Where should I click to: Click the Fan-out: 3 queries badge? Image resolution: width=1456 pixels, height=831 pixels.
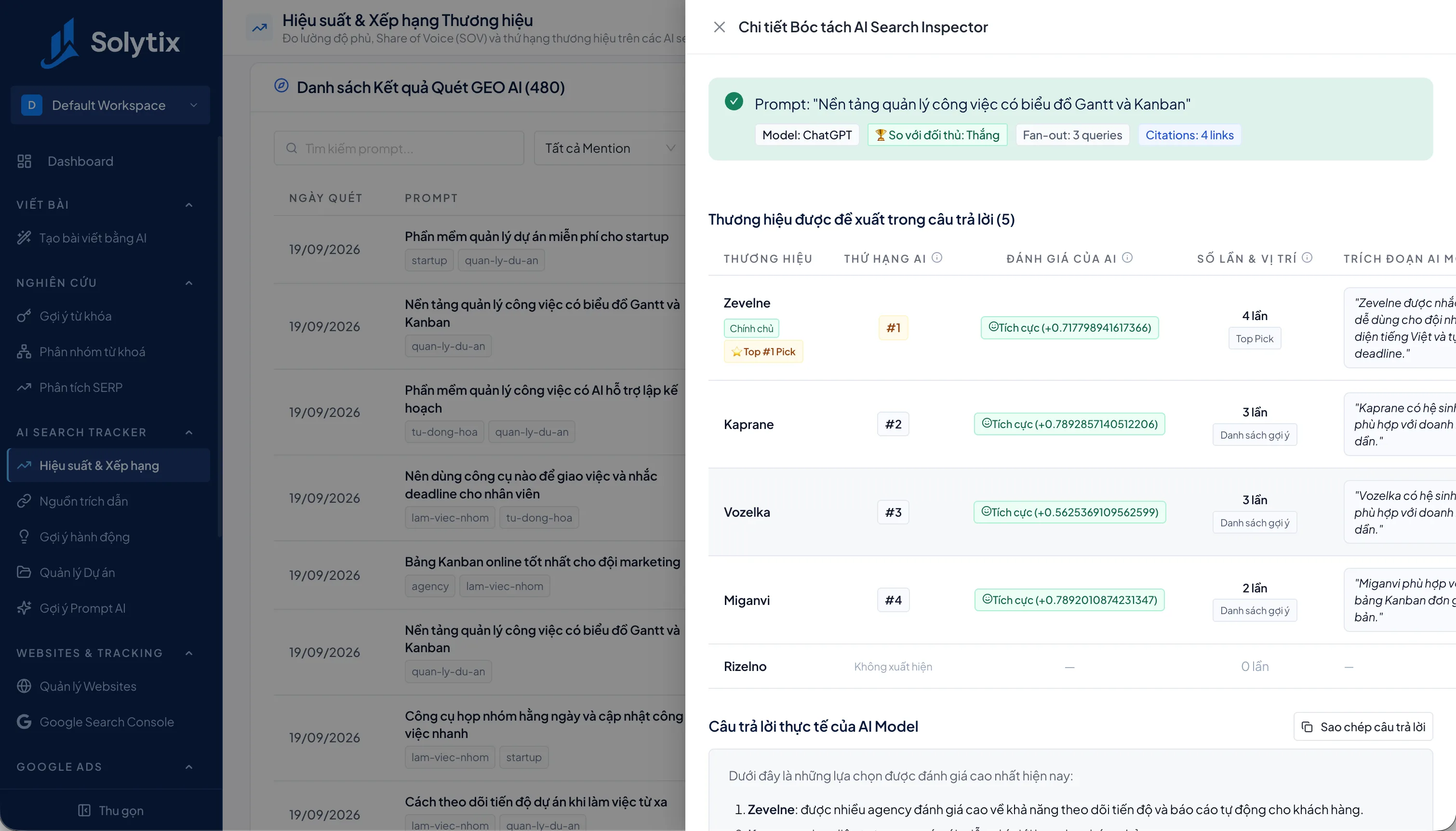pyautogui.click(x=1072, y=134)
